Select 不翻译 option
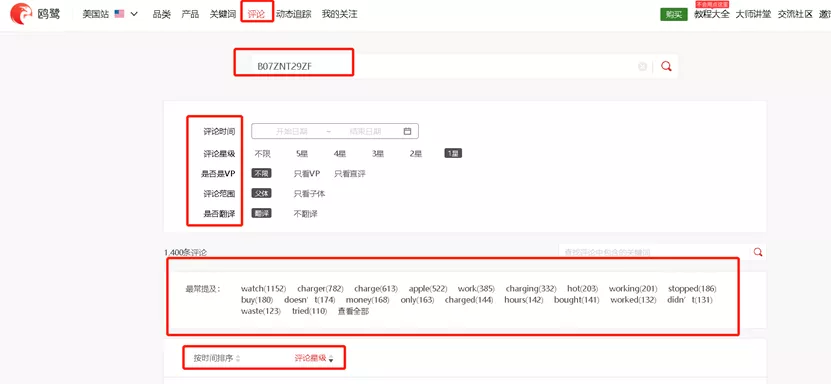 [306, 214]
